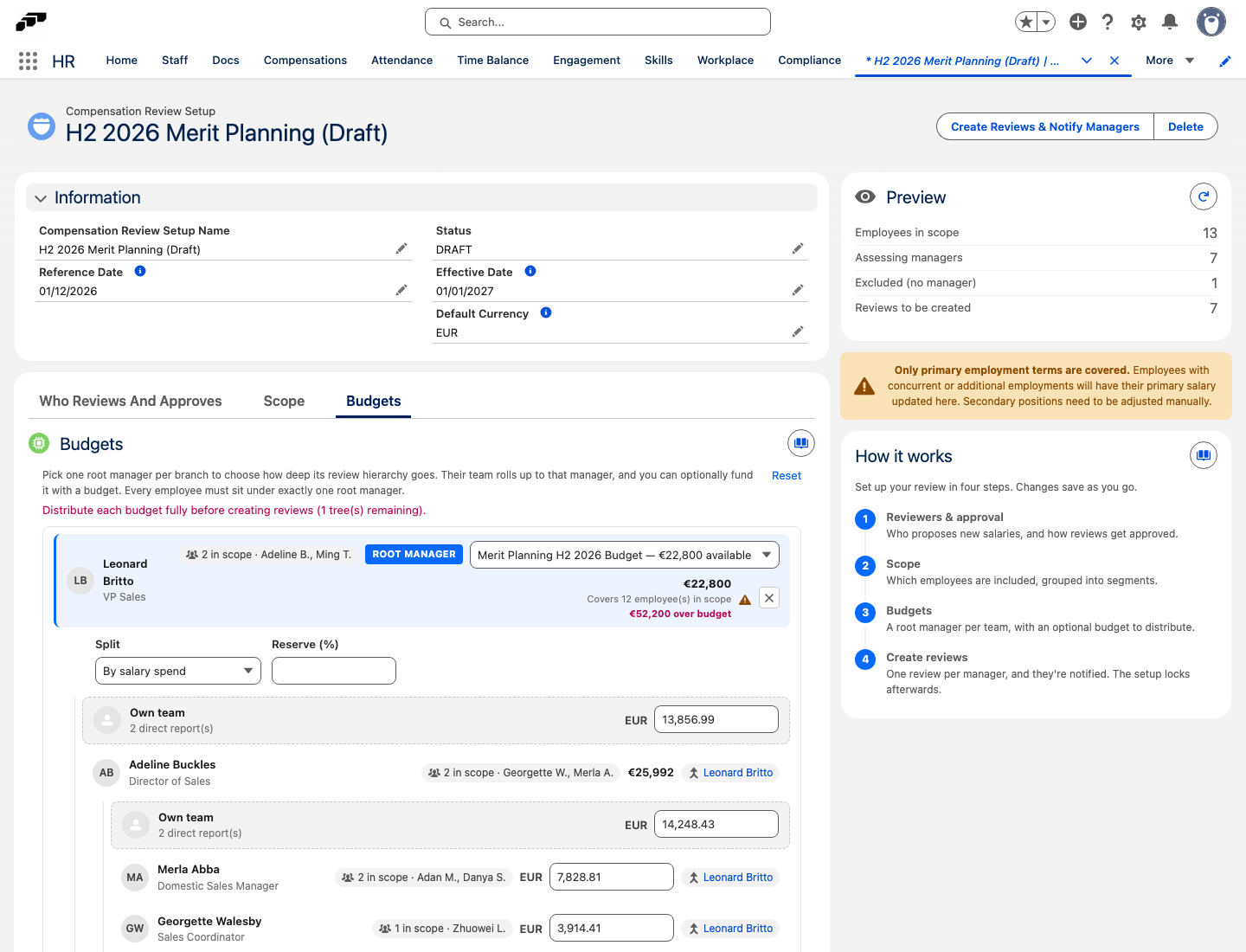Screen dimensions: 1246x952
Task: Open the Attendance nav item
Action: 402,61
